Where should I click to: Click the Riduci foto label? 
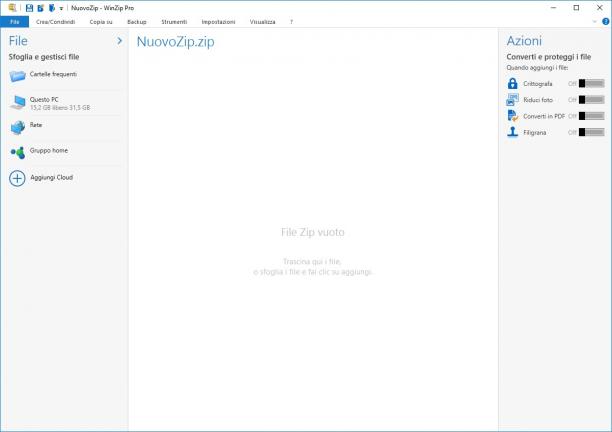[538, 100]
